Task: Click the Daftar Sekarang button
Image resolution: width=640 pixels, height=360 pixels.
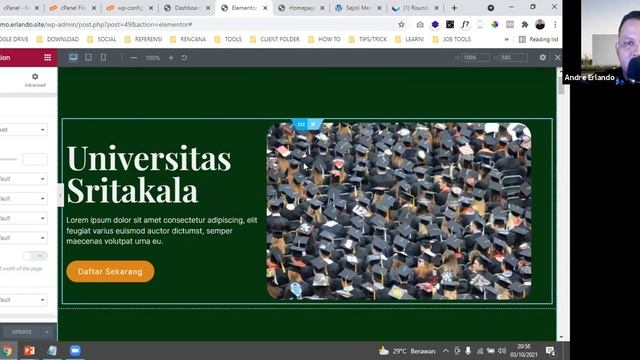Action: tap(110, 271)
